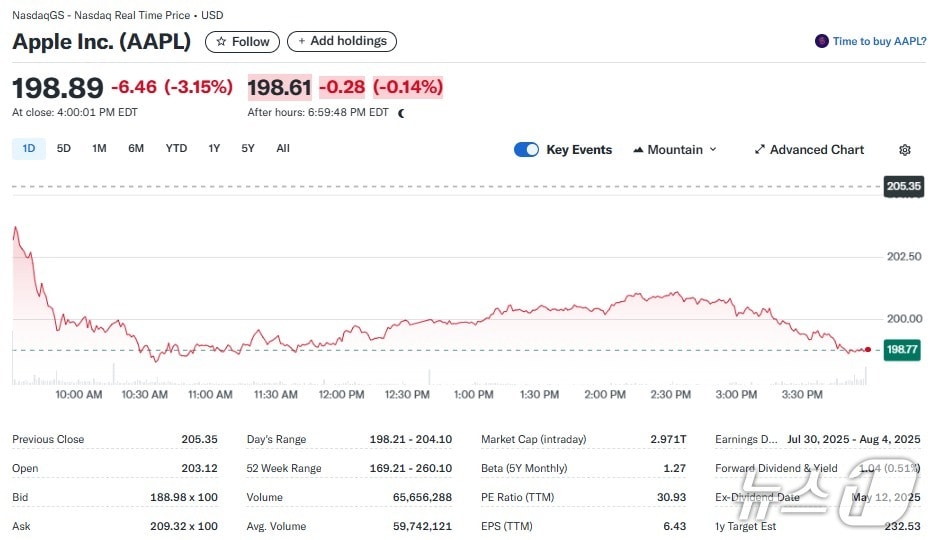Switch to the 5D time range
The image size is (931, 540).
point(64,149)
